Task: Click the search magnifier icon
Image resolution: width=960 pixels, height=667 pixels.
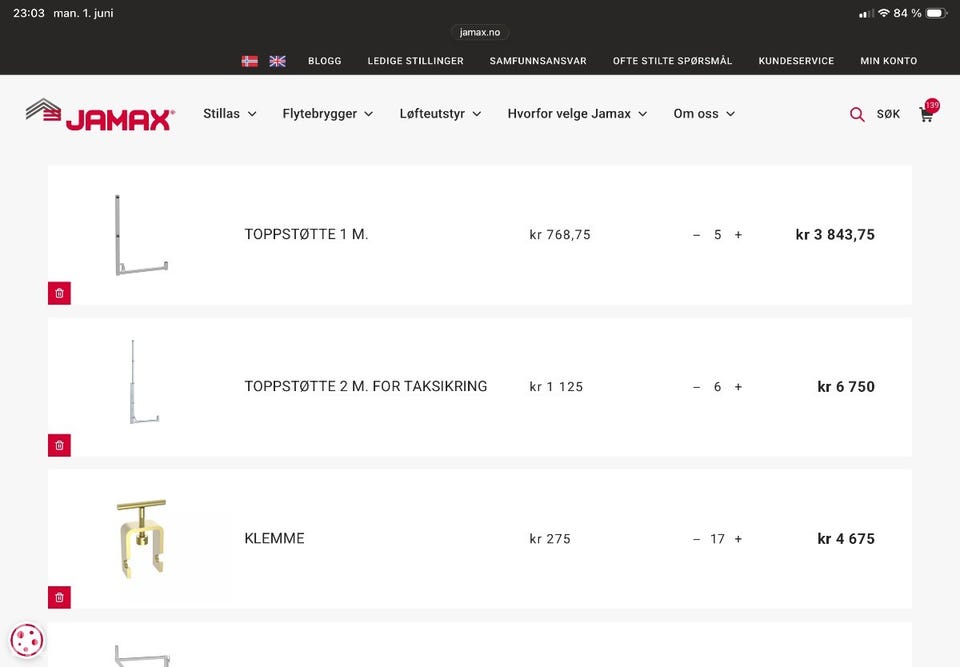Action: click(857, 114)
